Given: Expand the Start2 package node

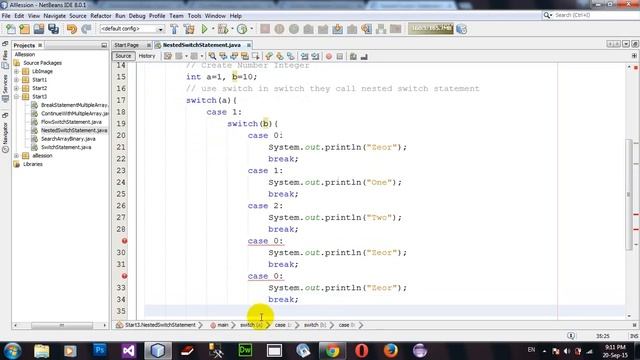Looking at the screenshot, I should tap(17, 88).
